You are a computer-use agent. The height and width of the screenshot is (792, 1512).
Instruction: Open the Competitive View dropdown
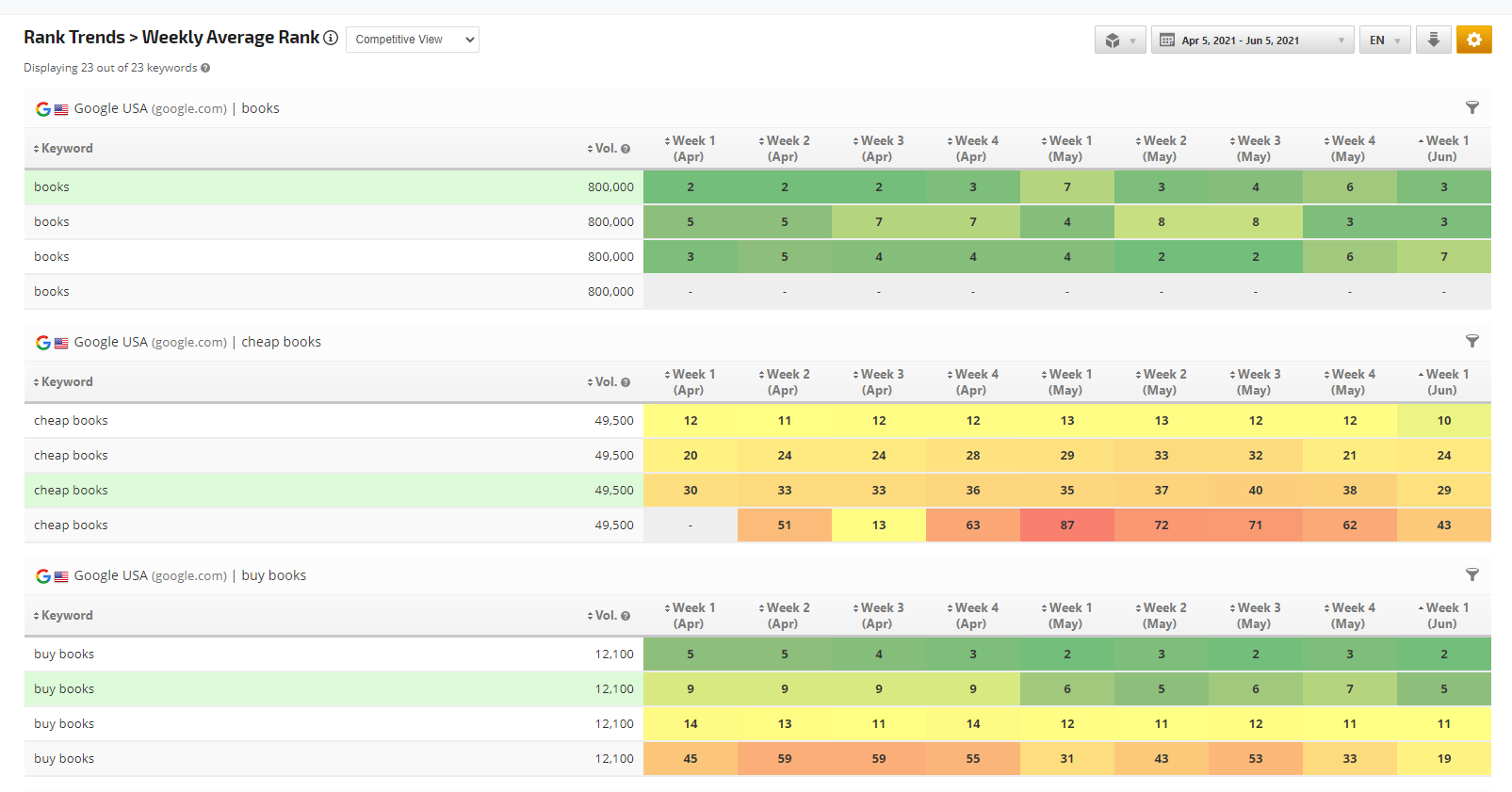tap(413, 40)
